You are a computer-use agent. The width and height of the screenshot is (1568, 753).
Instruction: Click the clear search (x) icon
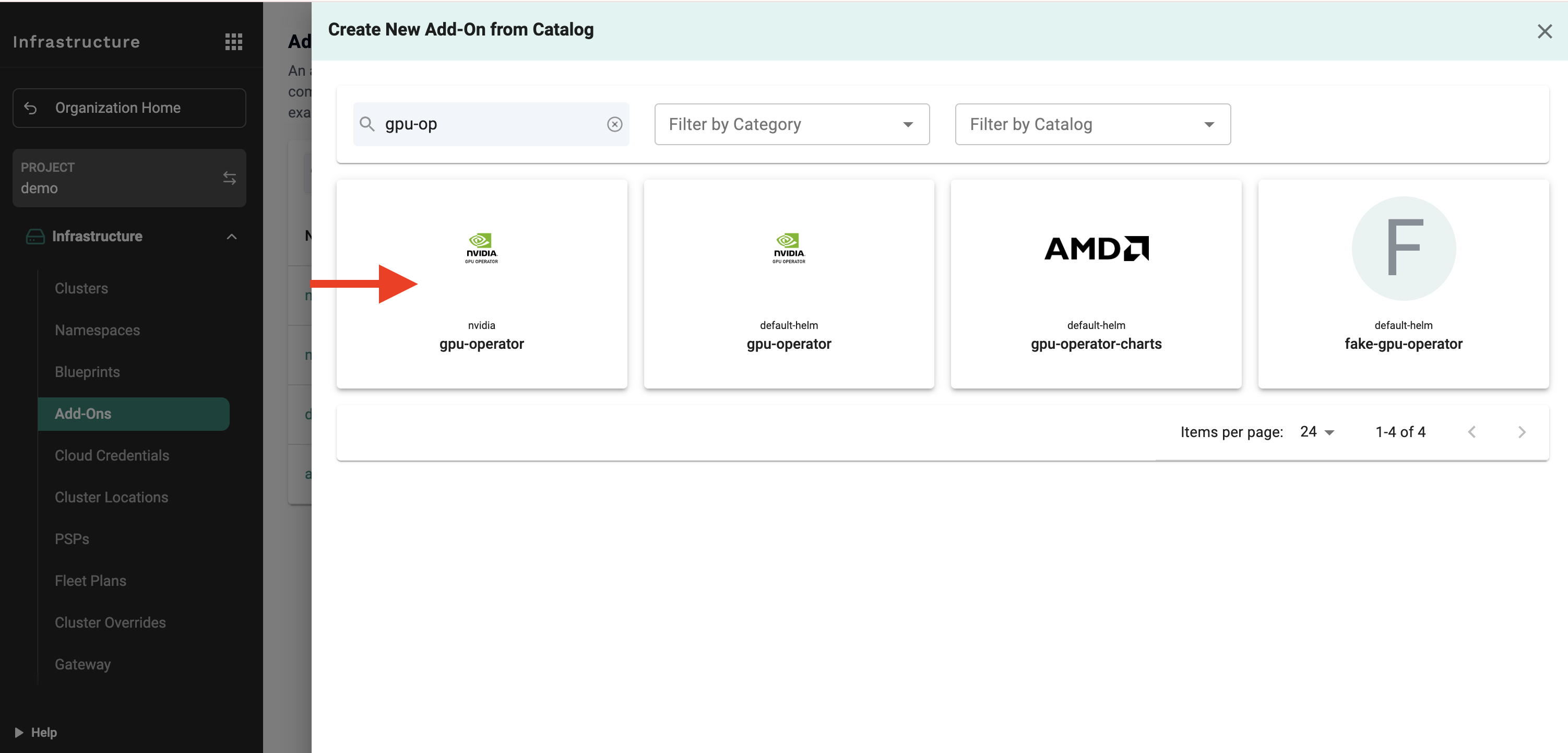coord(614,124)
